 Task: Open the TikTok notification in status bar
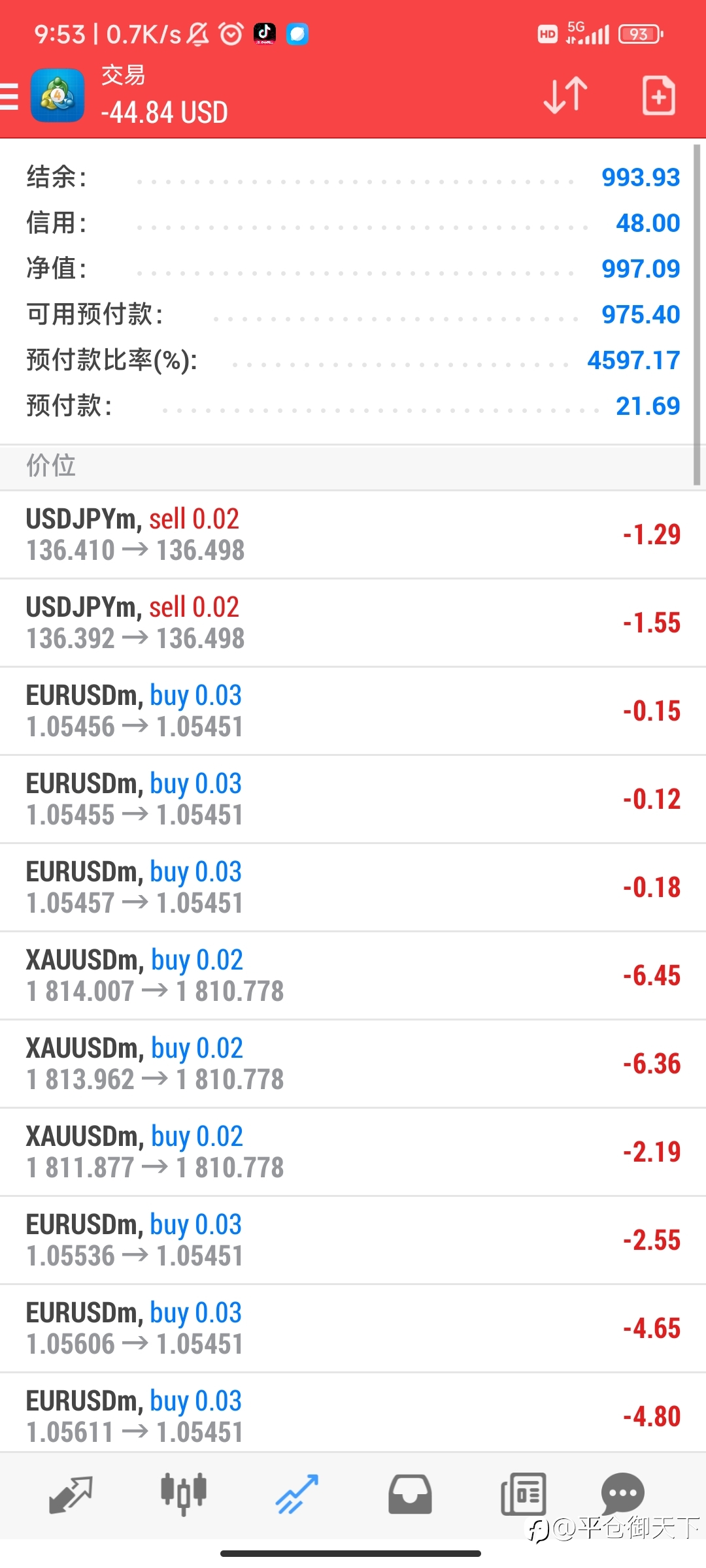click(x=265, y=33)
